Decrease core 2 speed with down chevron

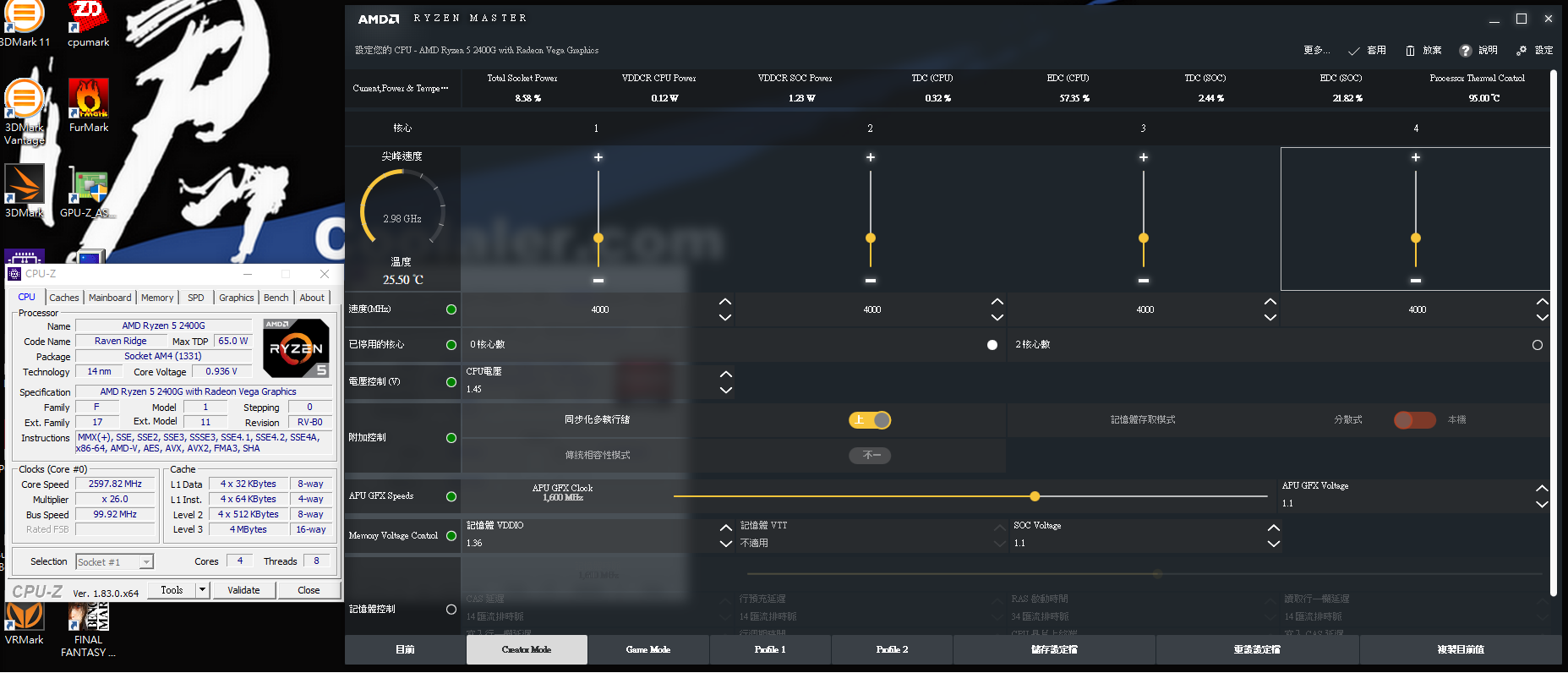tap(997, 318)
